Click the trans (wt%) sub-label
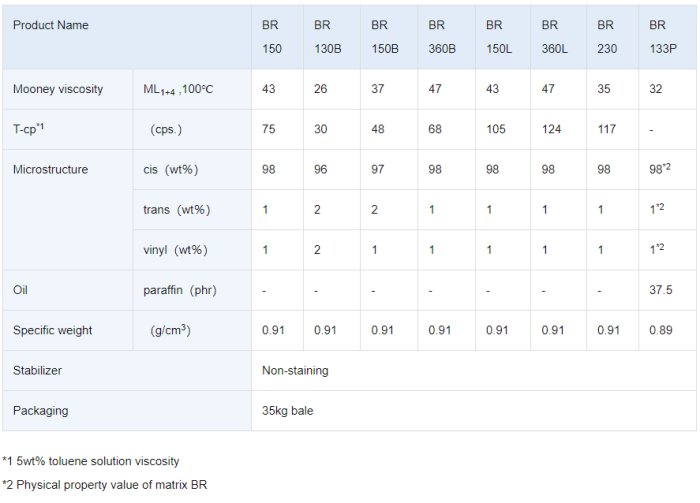The image size is (700, 503). point(177,209)
